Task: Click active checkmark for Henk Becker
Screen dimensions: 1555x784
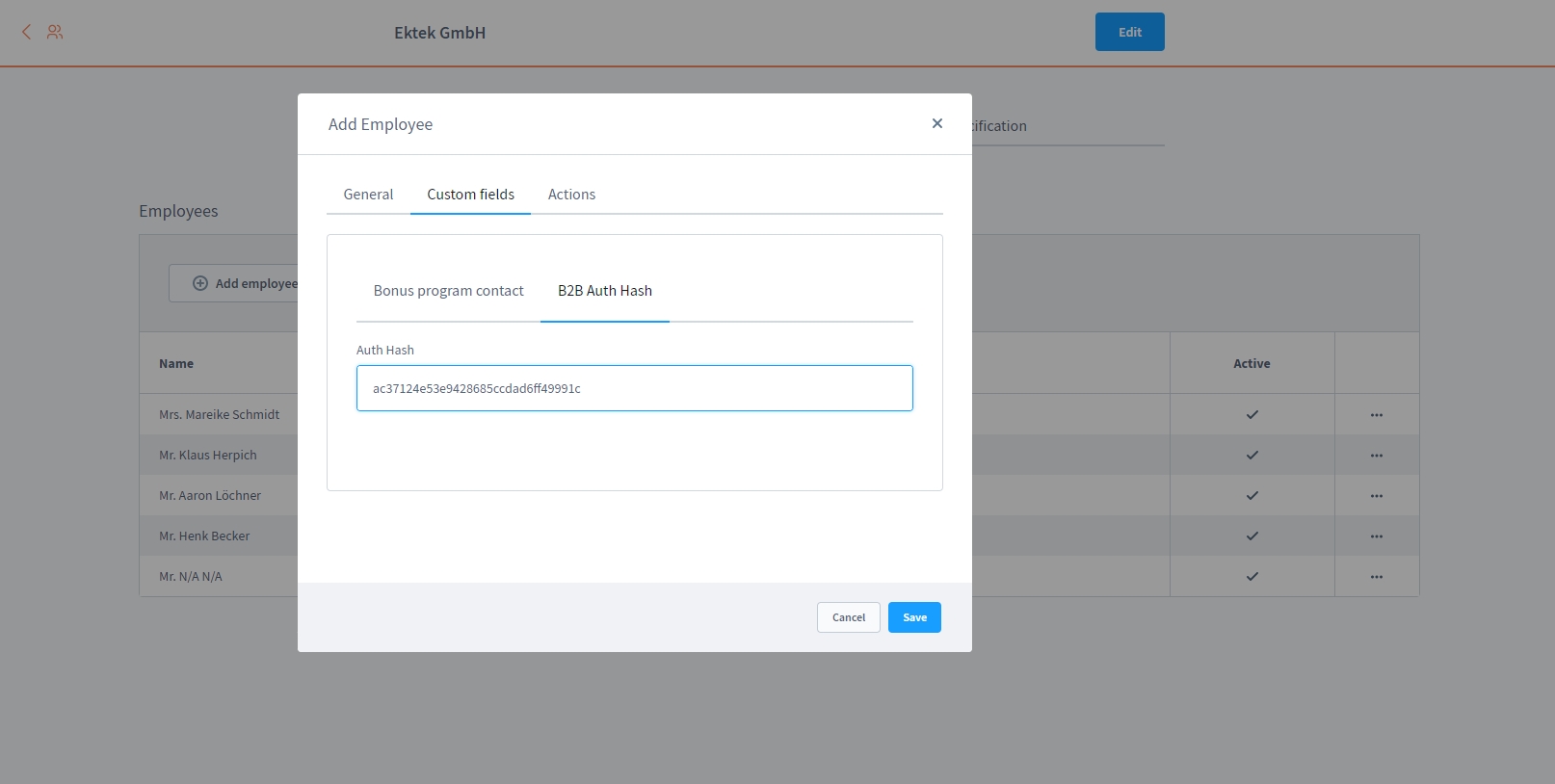Action: [x=1252, y=536]
